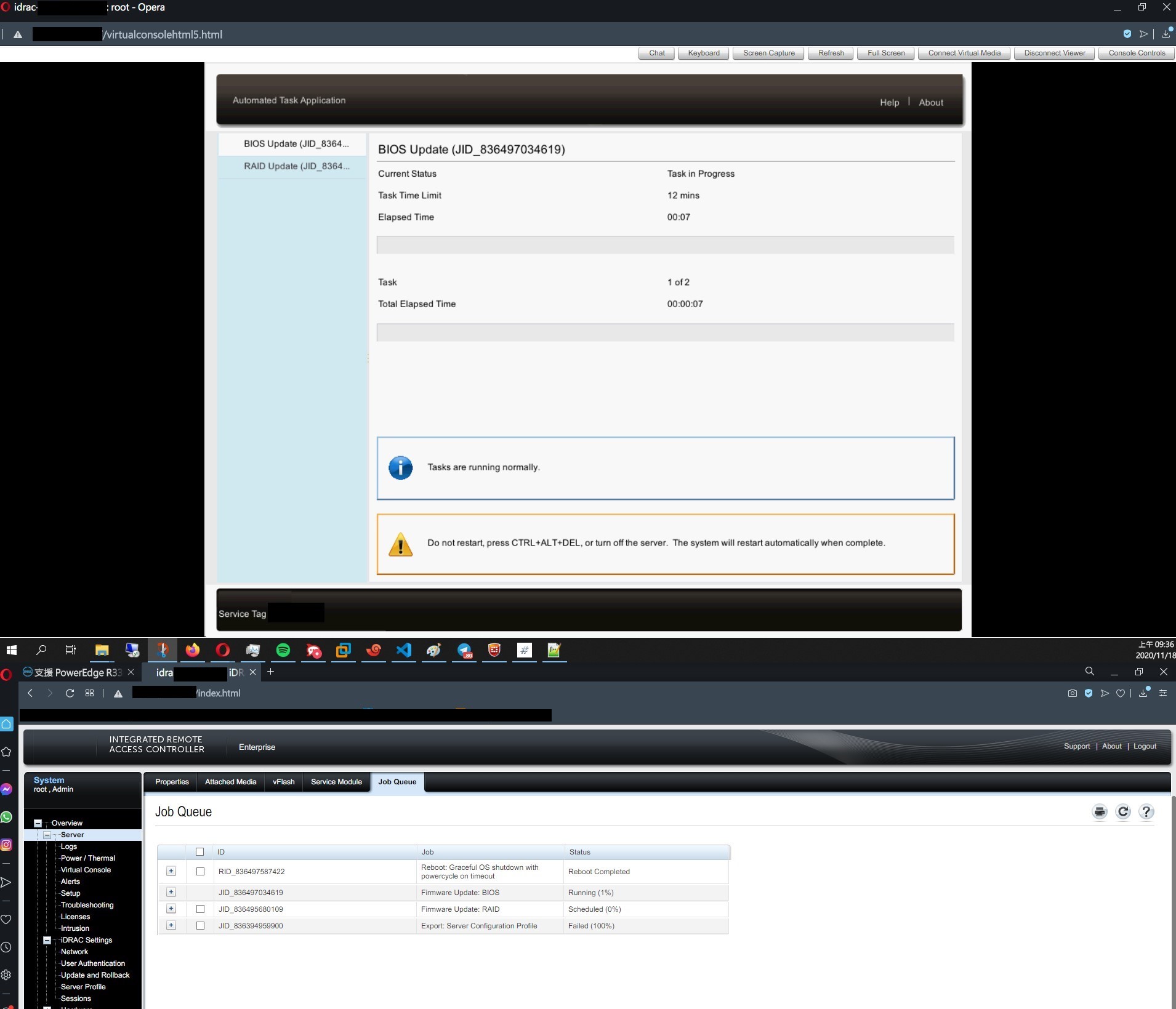Open bookmarks heart icon in Opera sidebar
This screenshot has height=1009, width=1176.
point(6,919)
